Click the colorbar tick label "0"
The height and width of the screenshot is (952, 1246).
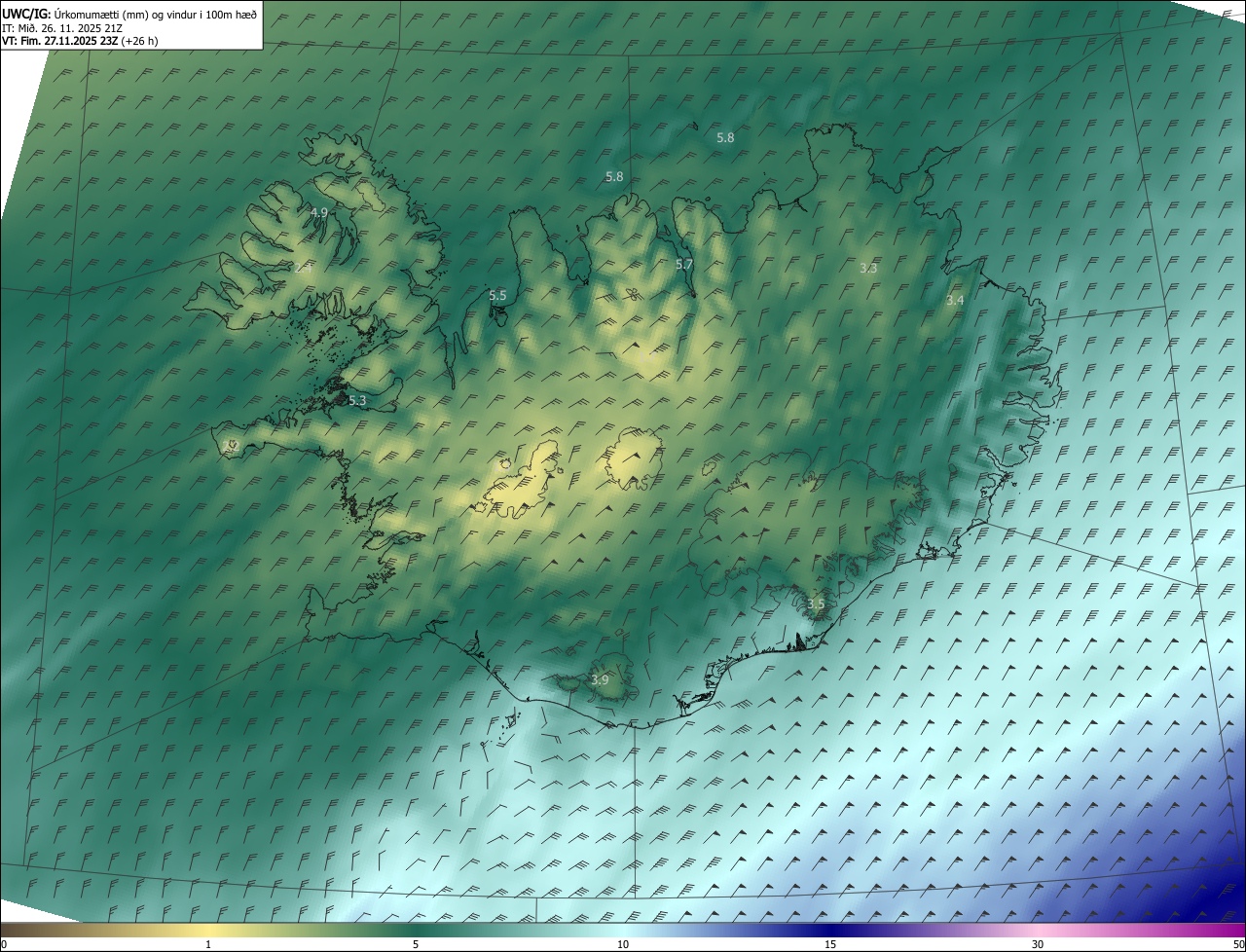point(3,944)
